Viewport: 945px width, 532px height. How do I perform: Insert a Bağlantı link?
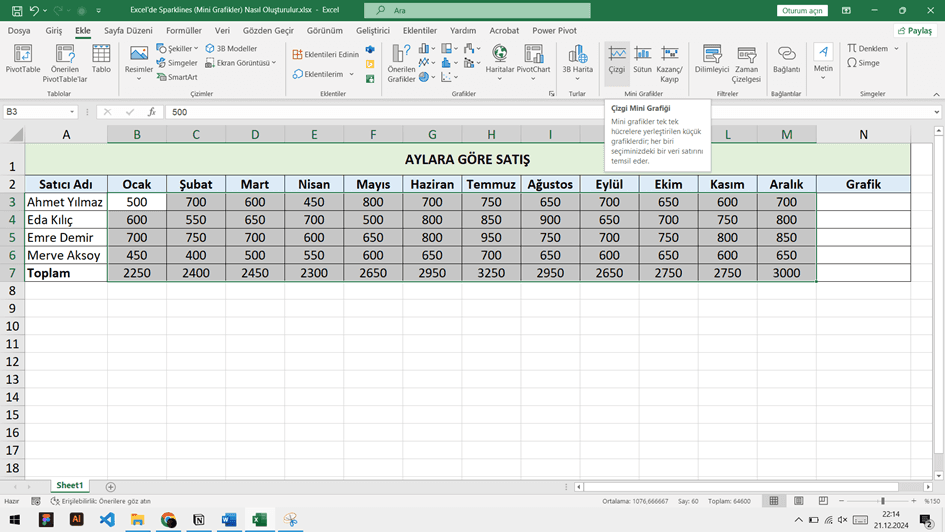[786, 60]
